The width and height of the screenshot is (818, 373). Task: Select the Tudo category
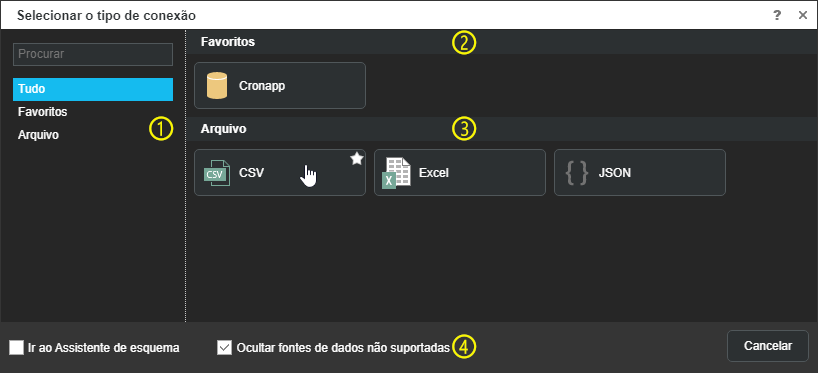(x=93, y=89)
